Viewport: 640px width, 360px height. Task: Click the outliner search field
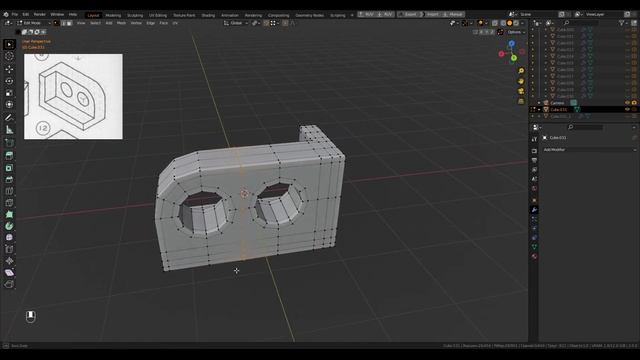pyautogui.click(x=582, y=23)
